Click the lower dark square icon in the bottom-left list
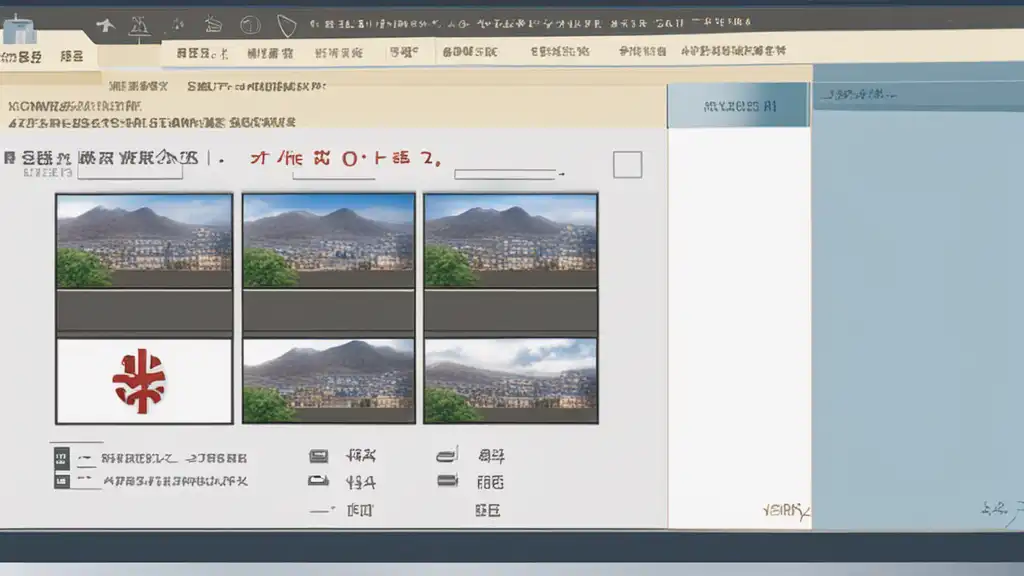 click(x=61, y=481)
